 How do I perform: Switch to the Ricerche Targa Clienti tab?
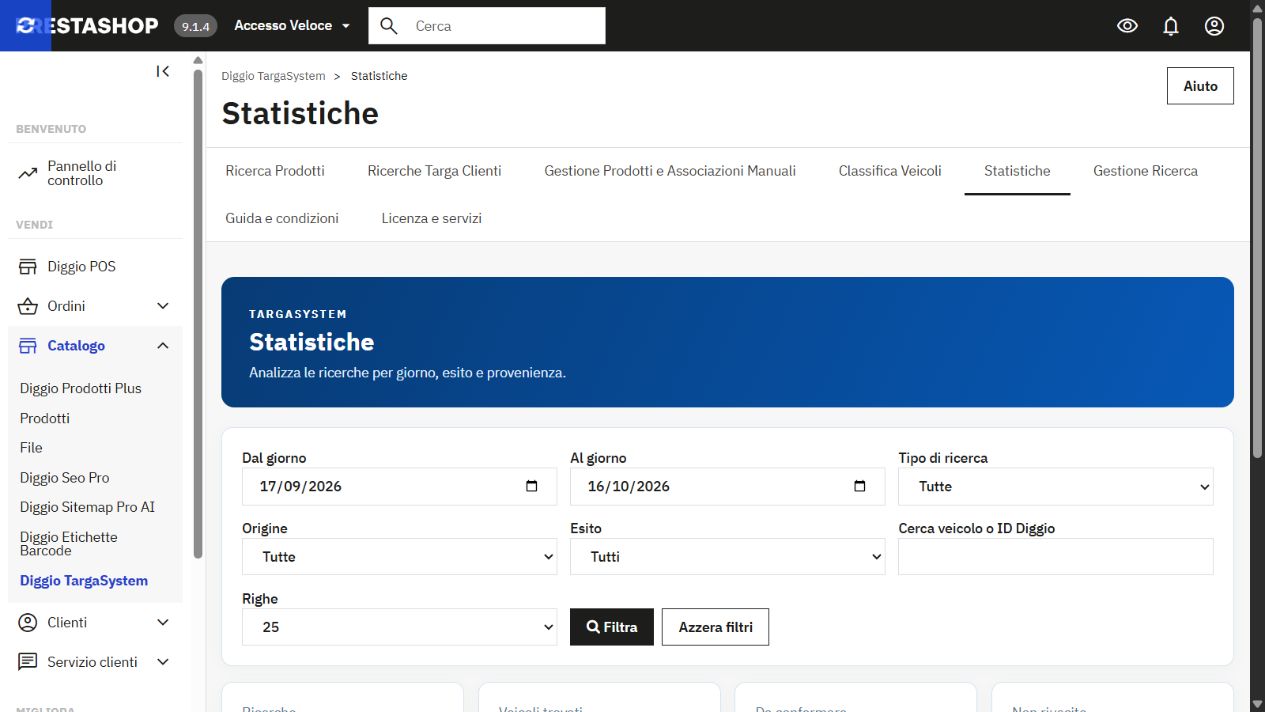coord(434,171)
